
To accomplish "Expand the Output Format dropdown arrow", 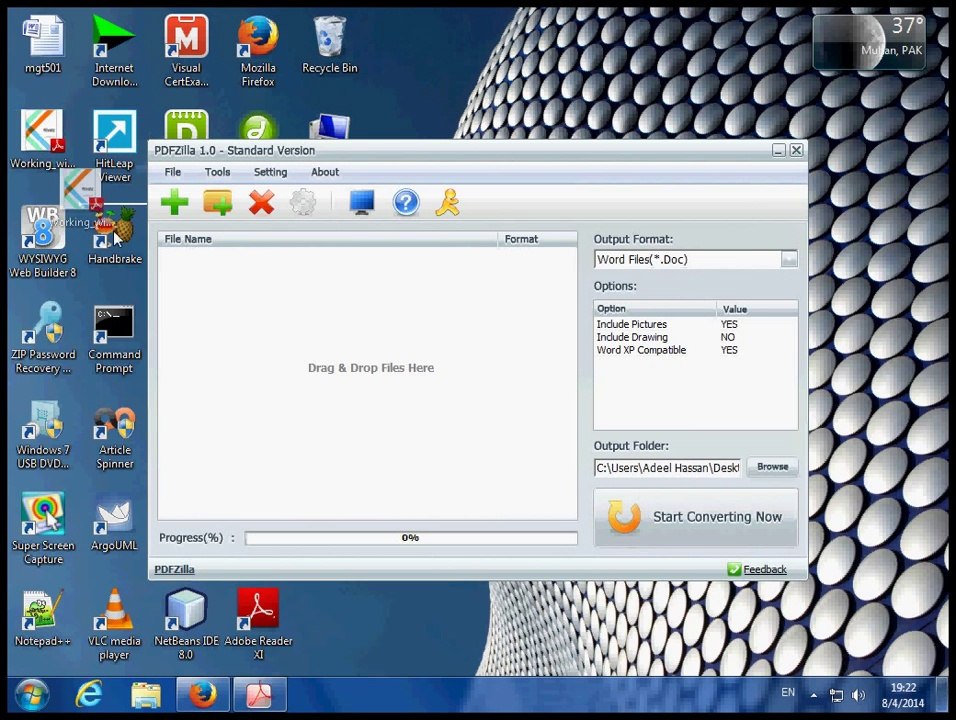I will point(789,259).
